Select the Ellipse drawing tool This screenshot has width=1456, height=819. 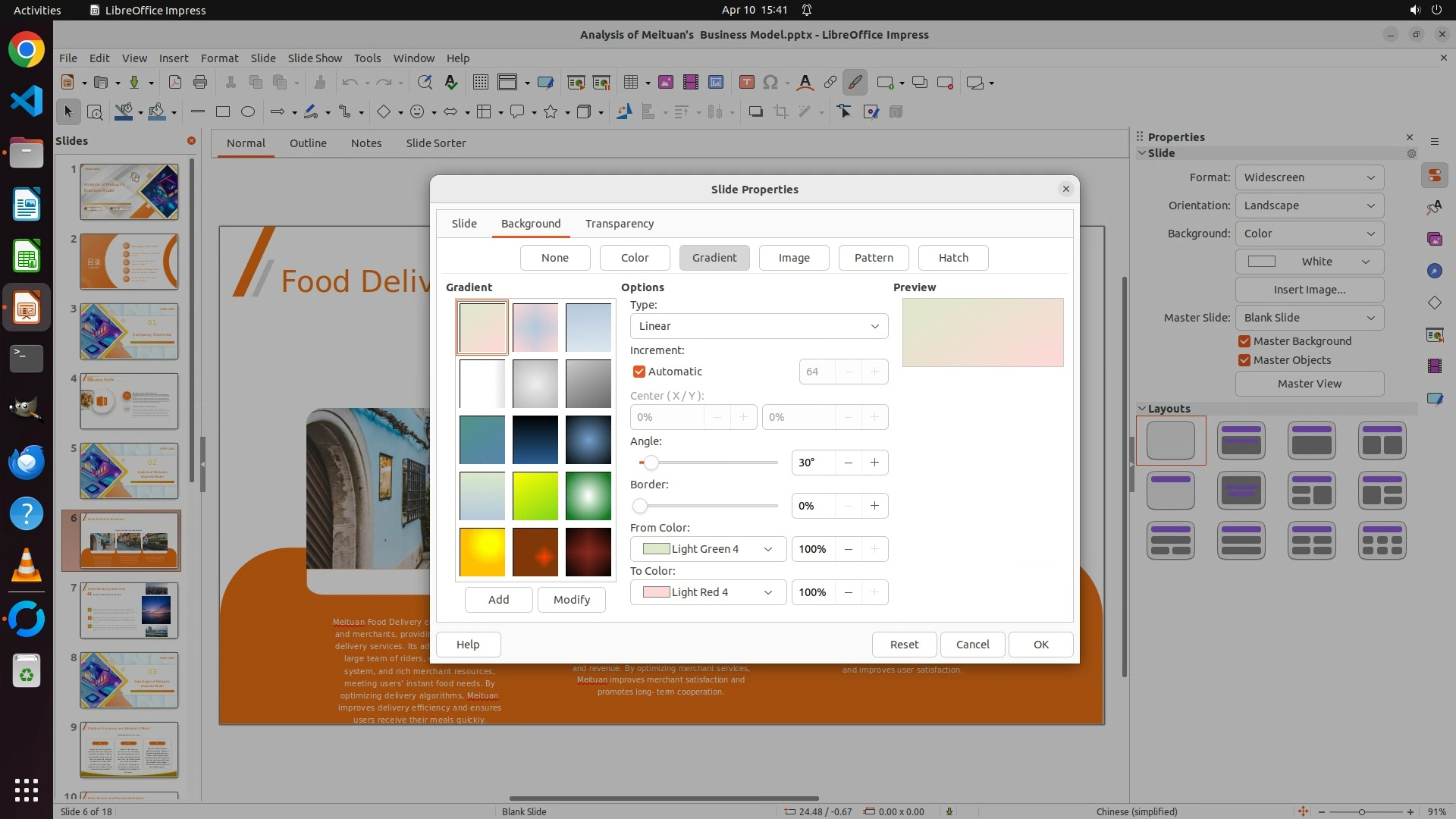click(x=248, y=112)
